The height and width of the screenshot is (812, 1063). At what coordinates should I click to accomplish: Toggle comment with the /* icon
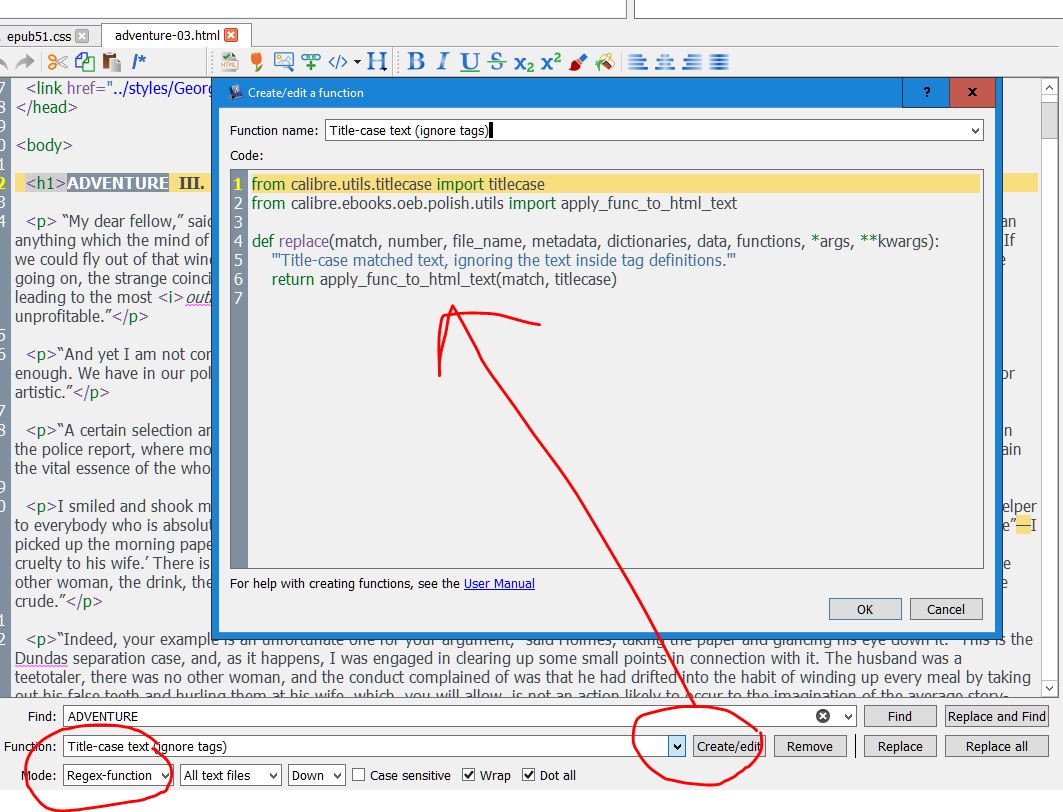138,62
